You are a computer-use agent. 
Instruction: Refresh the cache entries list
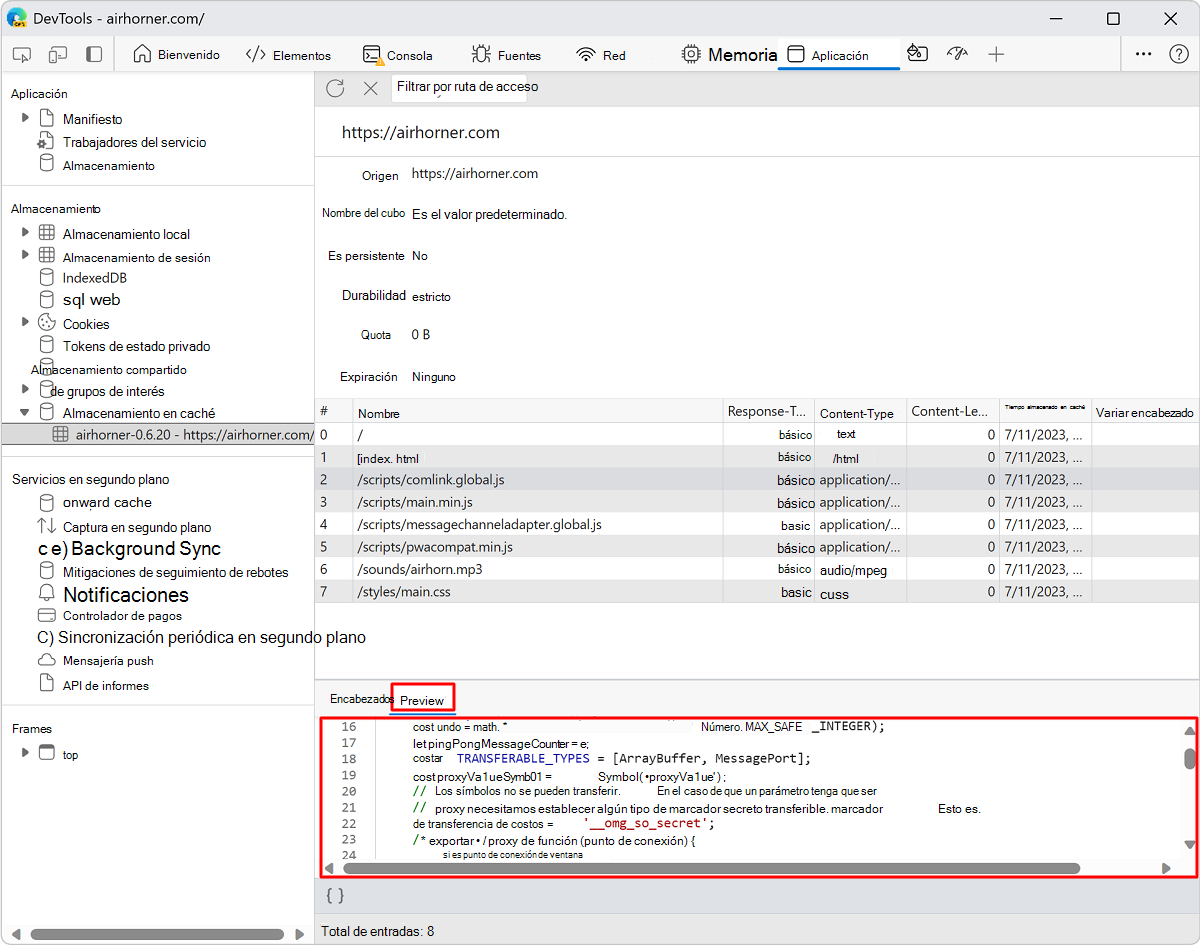coord(335,88)
